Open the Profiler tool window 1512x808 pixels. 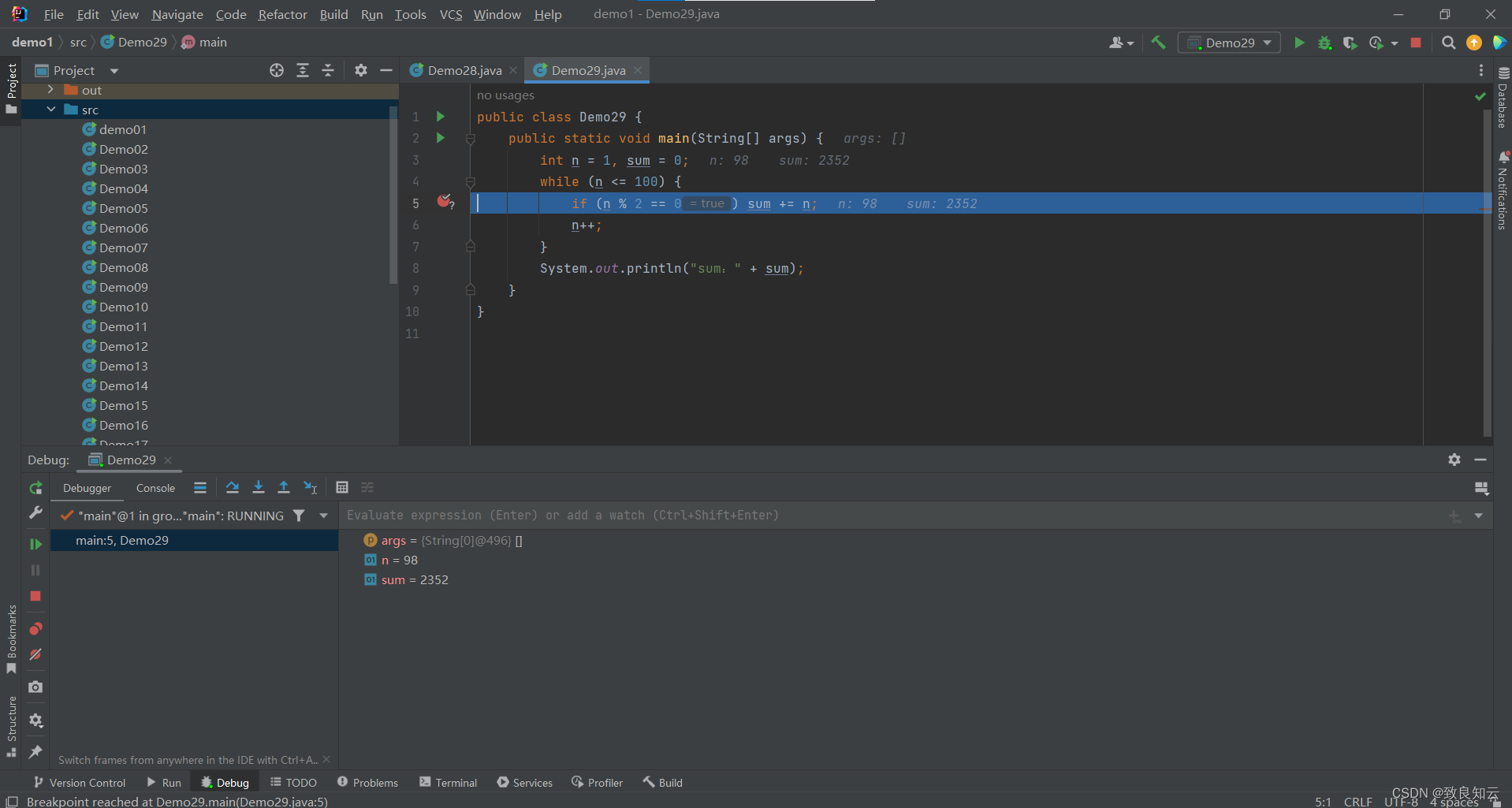pyautogui.click(x=597, y=783)
